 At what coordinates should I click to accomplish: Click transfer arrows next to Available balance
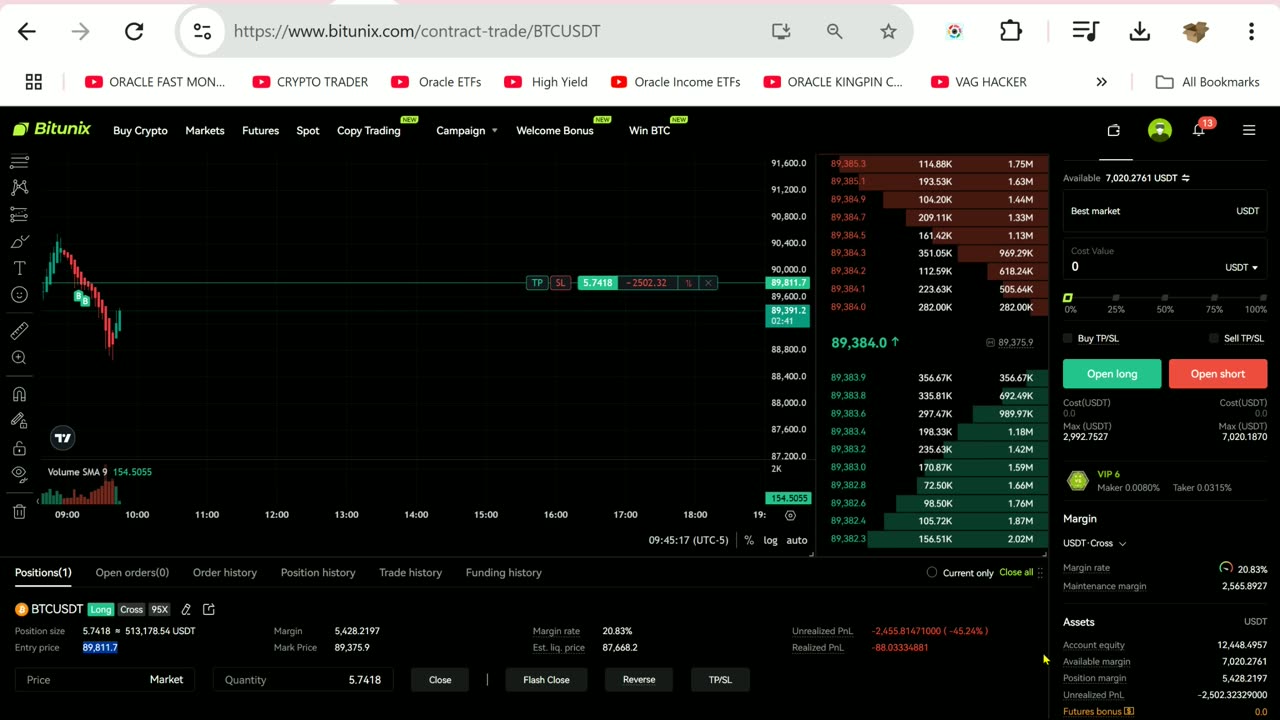1186,178
